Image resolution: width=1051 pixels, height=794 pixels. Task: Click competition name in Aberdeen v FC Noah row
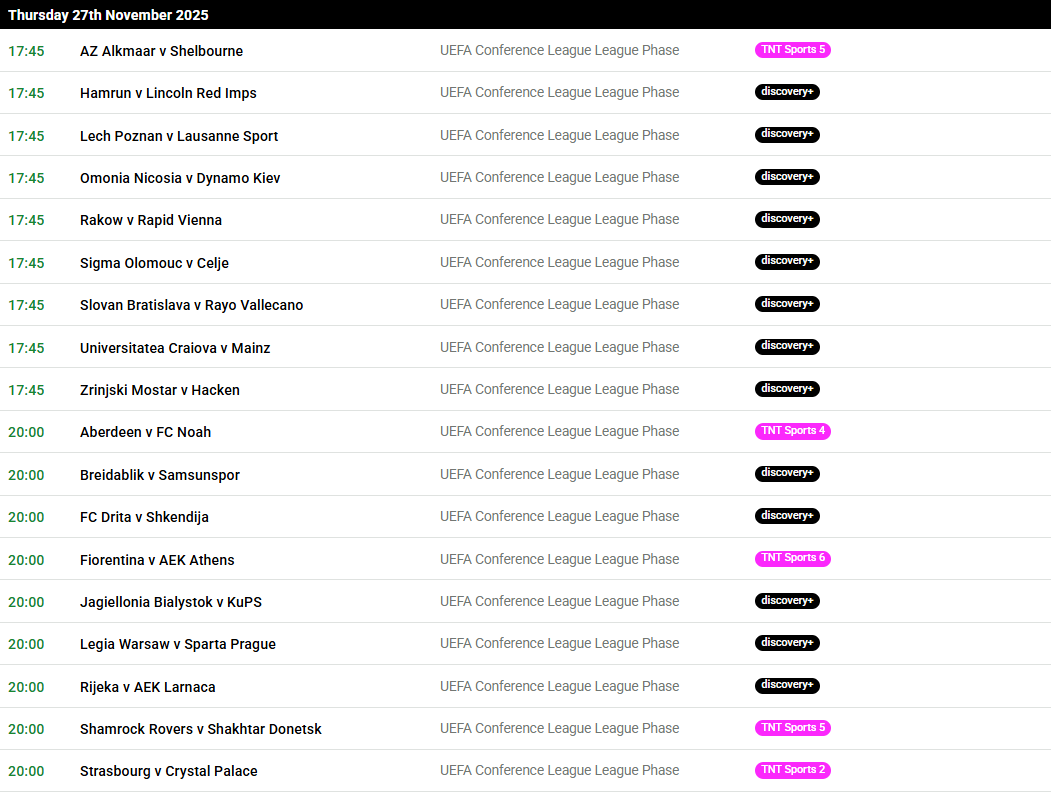[560, 432]
